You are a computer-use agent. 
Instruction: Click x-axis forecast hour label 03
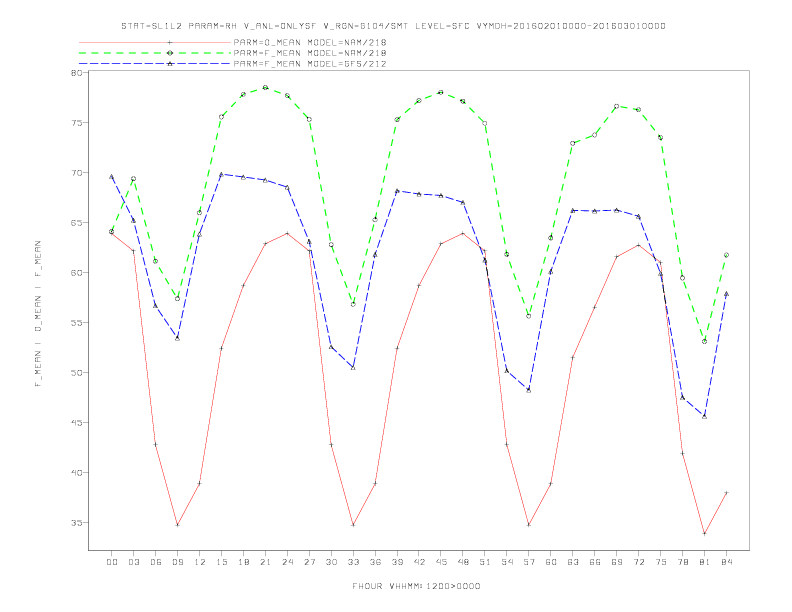pos(133,562)
